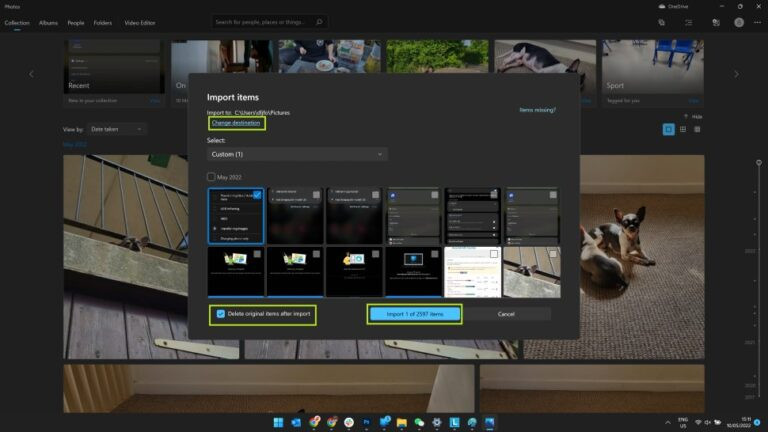Switch to the medium grid view icon
This screenshot has width=768, height=432.
coord(683,129)
